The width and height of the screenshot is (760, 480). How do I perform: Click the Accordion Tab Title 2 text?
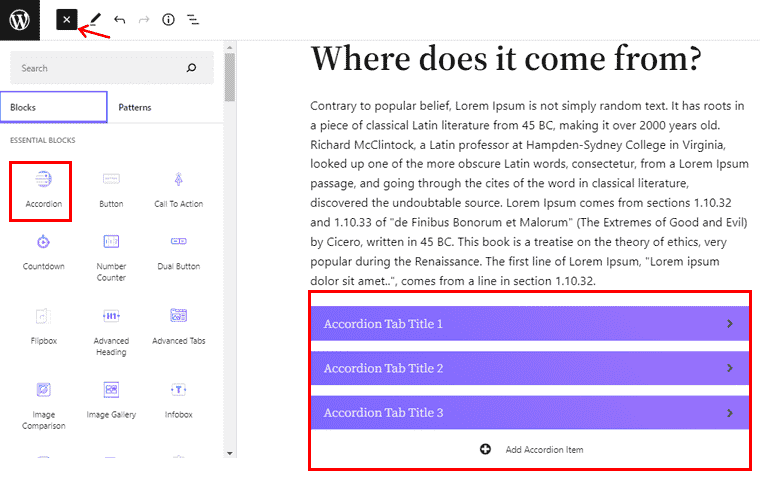pos(383,368)
